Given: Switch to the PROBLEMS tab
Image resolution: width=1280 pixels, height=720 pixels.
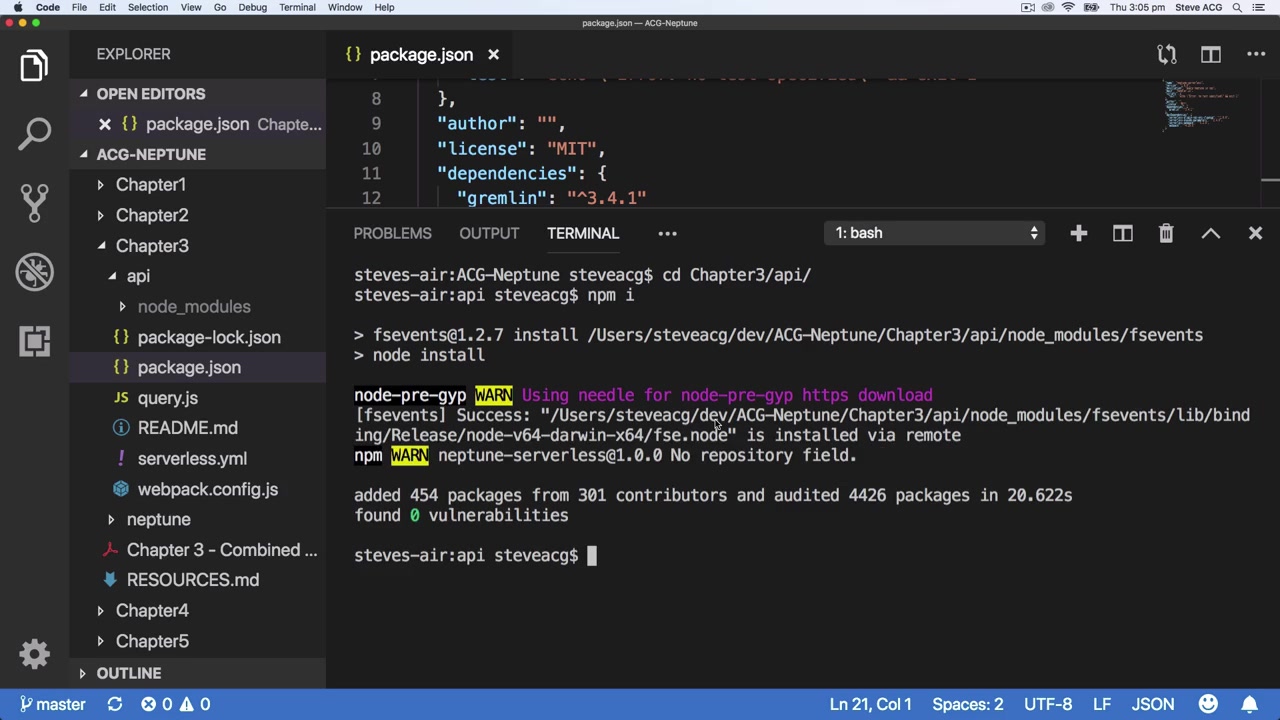Looking at the screenshot, I should 392,233.
